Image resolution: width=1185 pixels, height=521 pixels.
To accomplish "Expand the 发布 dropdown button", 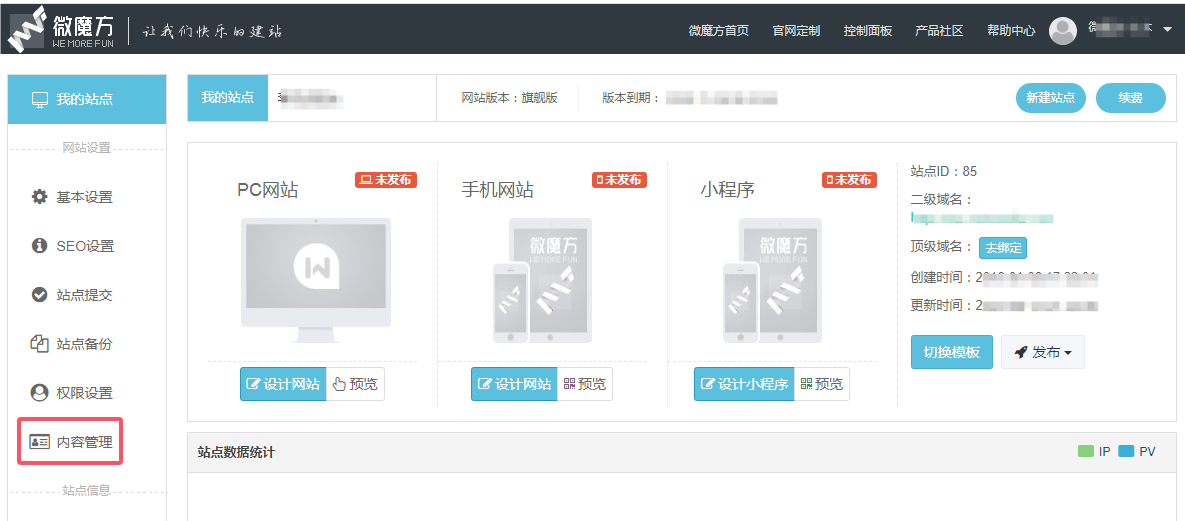I will coord(1043,352).
